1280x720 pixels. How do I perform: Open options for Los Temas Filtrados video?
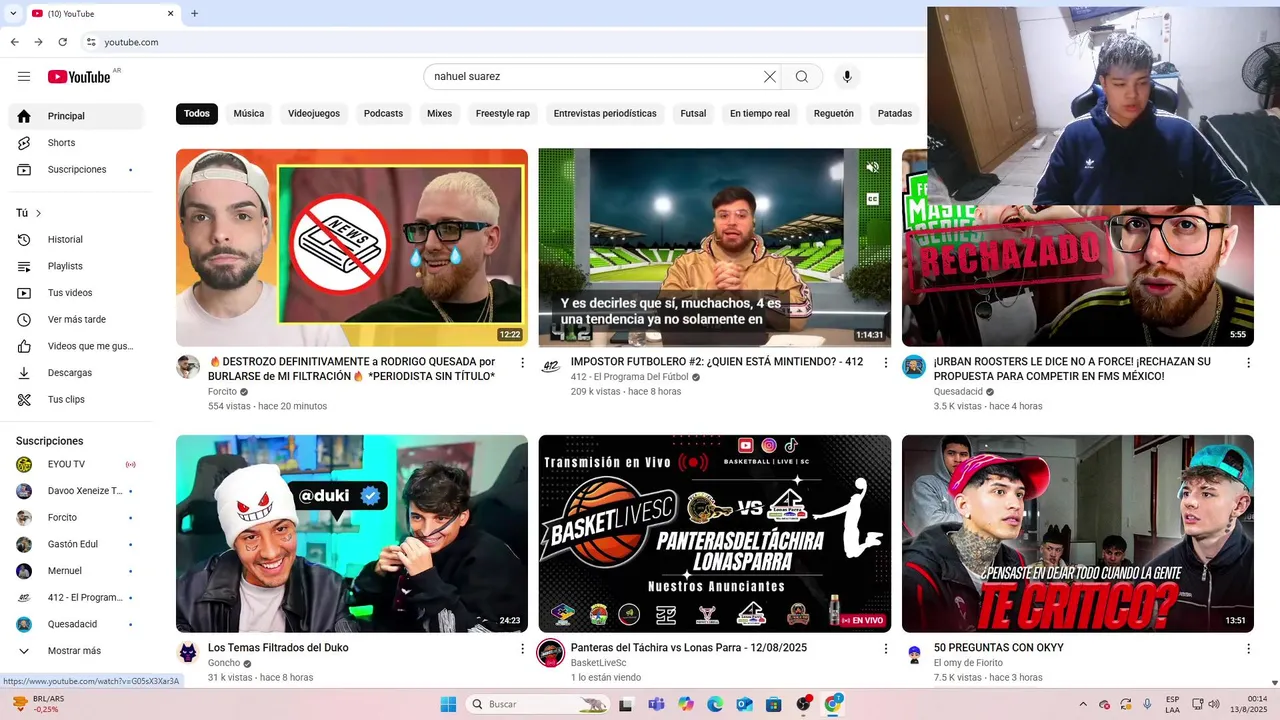522,649
